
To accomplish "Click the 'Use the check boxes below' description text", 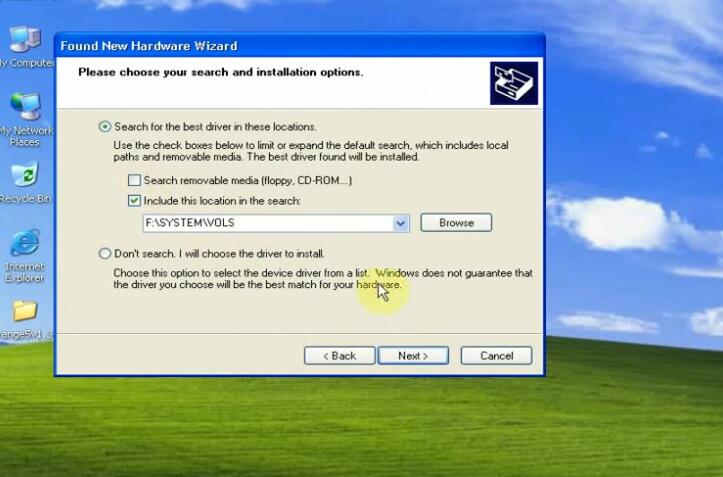I will point(311,151).
